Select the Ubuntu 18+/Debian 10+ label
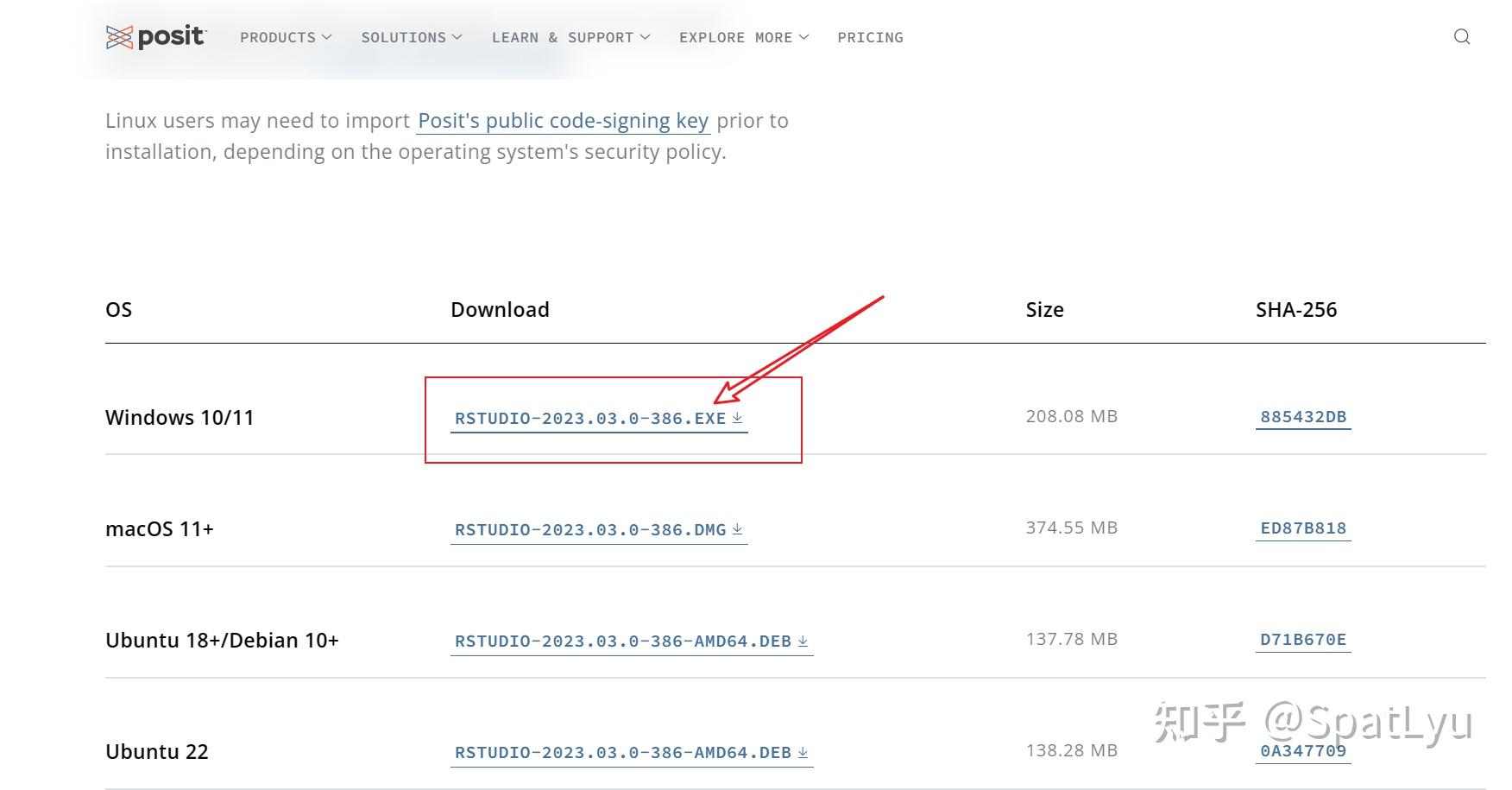This screenshot has width=1512, height=790. (x=222, y=641)
